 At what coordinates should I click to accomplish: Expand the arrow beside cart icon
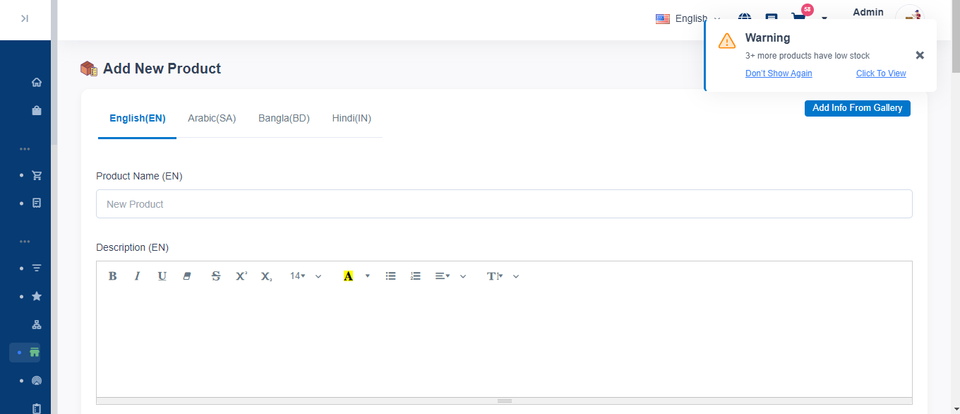click(x=824, y=18)
